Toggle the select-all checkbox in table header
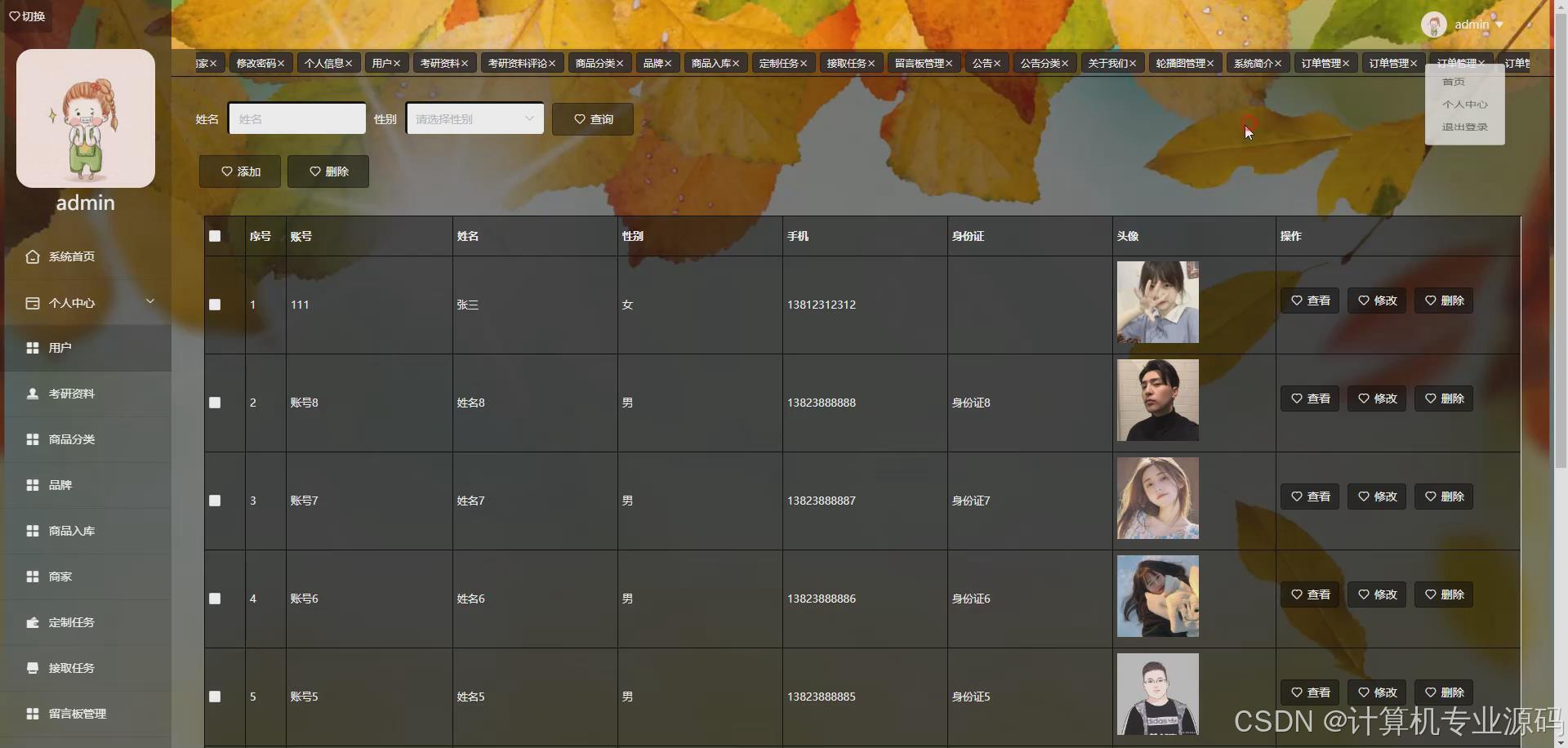Image resolution: width=1568 pixels, height=748 pixels. pos(215,236)
